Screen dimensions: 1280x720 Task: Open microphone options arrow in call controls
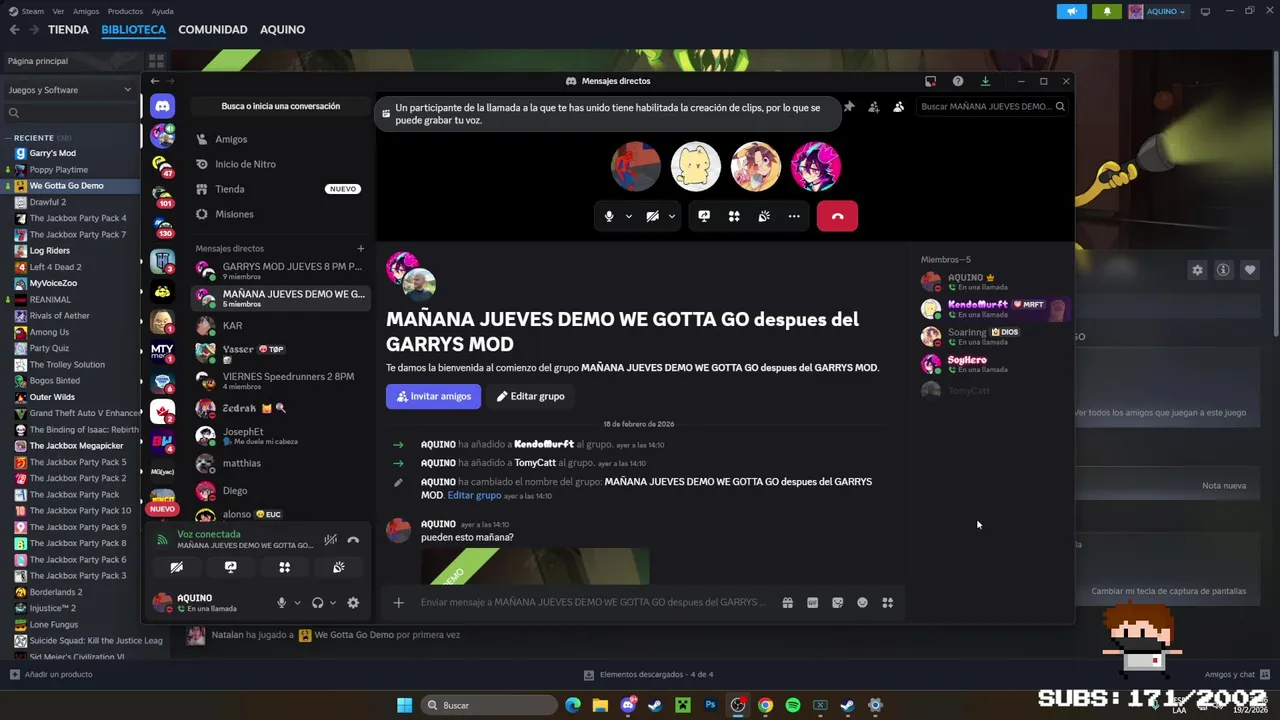pyautogui.click(x=628, y=216)
